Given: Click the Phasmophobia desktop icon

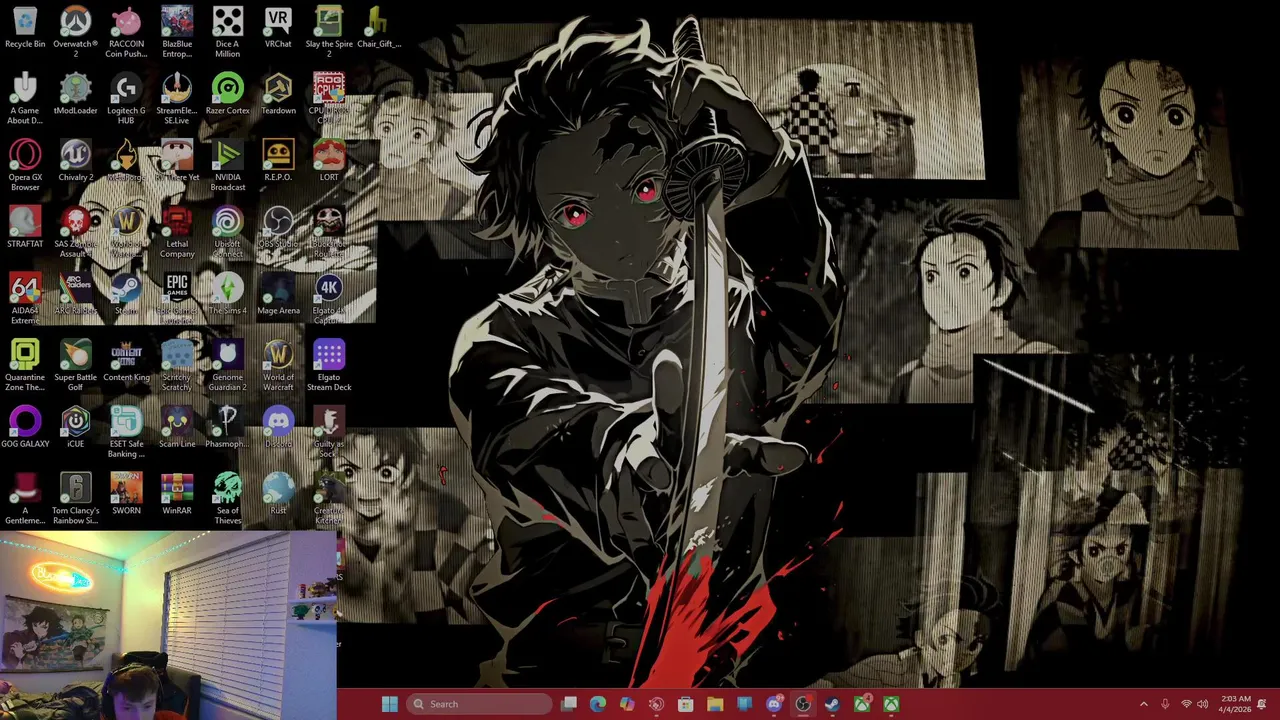Looking at the screenshot, I should pyautogui.click(x=227, y=427).
